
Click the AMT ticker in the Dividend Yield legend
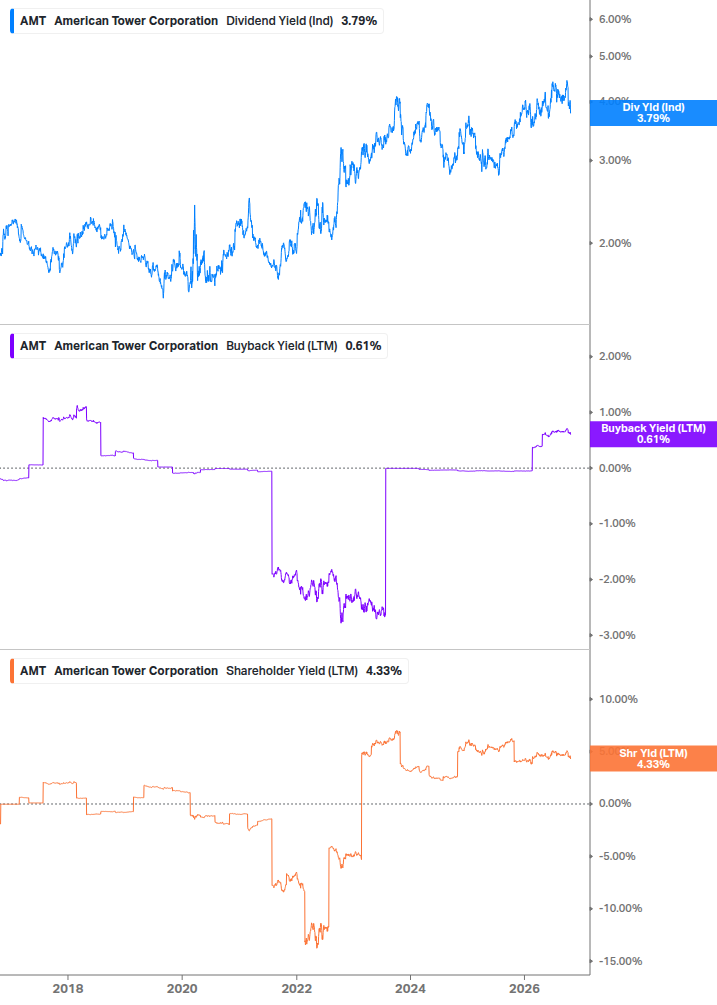(x=33, y=21)
